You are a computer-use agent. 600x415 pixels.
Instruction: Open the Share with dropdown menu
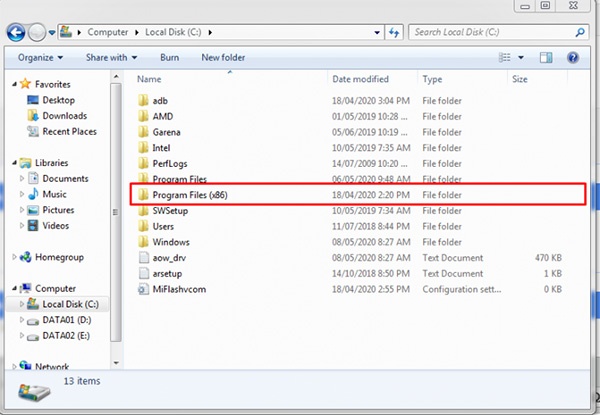(x=111, y=58)
